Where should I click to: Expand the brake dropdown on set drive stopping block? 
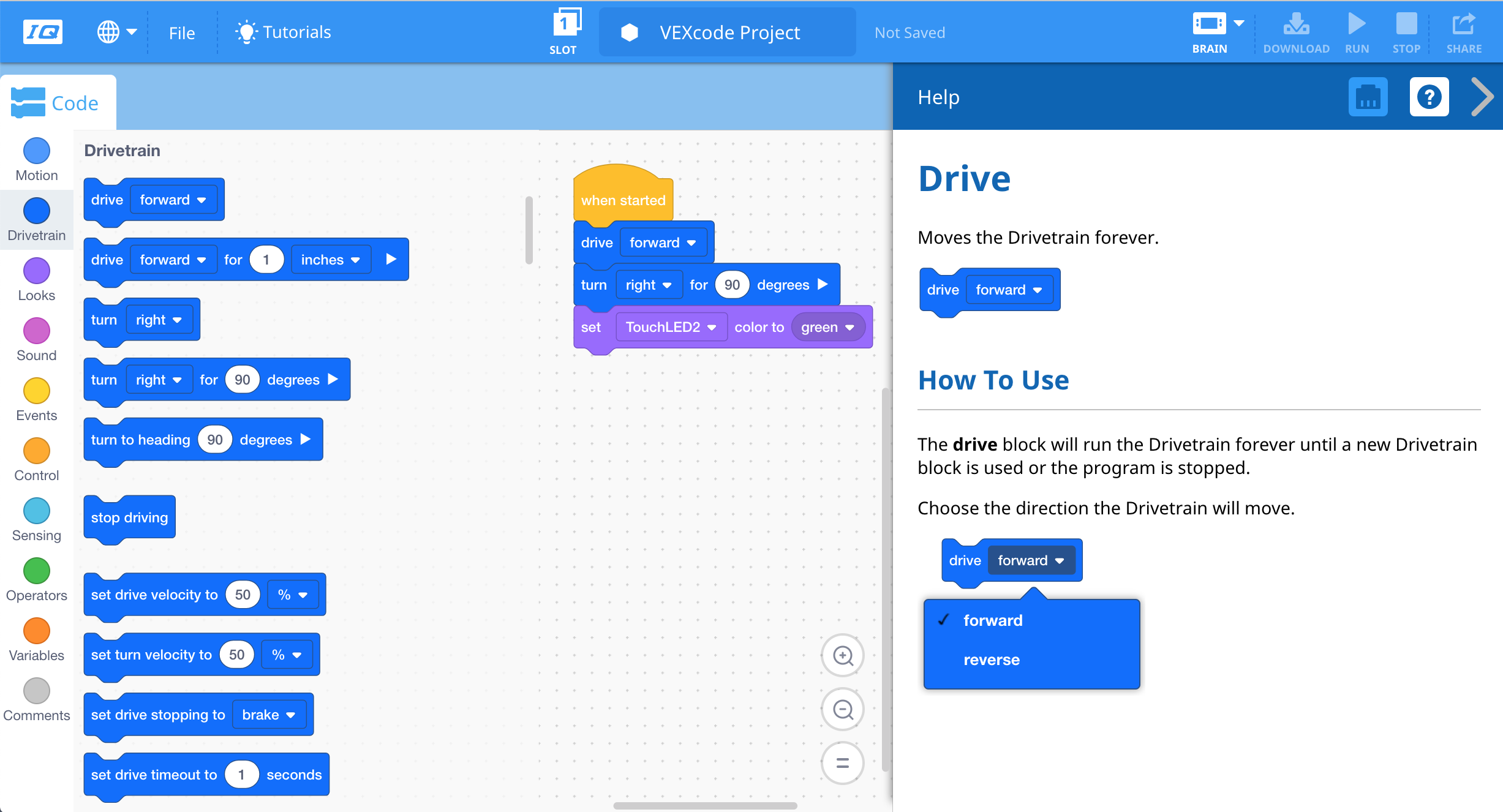click(x=264, y=714)
